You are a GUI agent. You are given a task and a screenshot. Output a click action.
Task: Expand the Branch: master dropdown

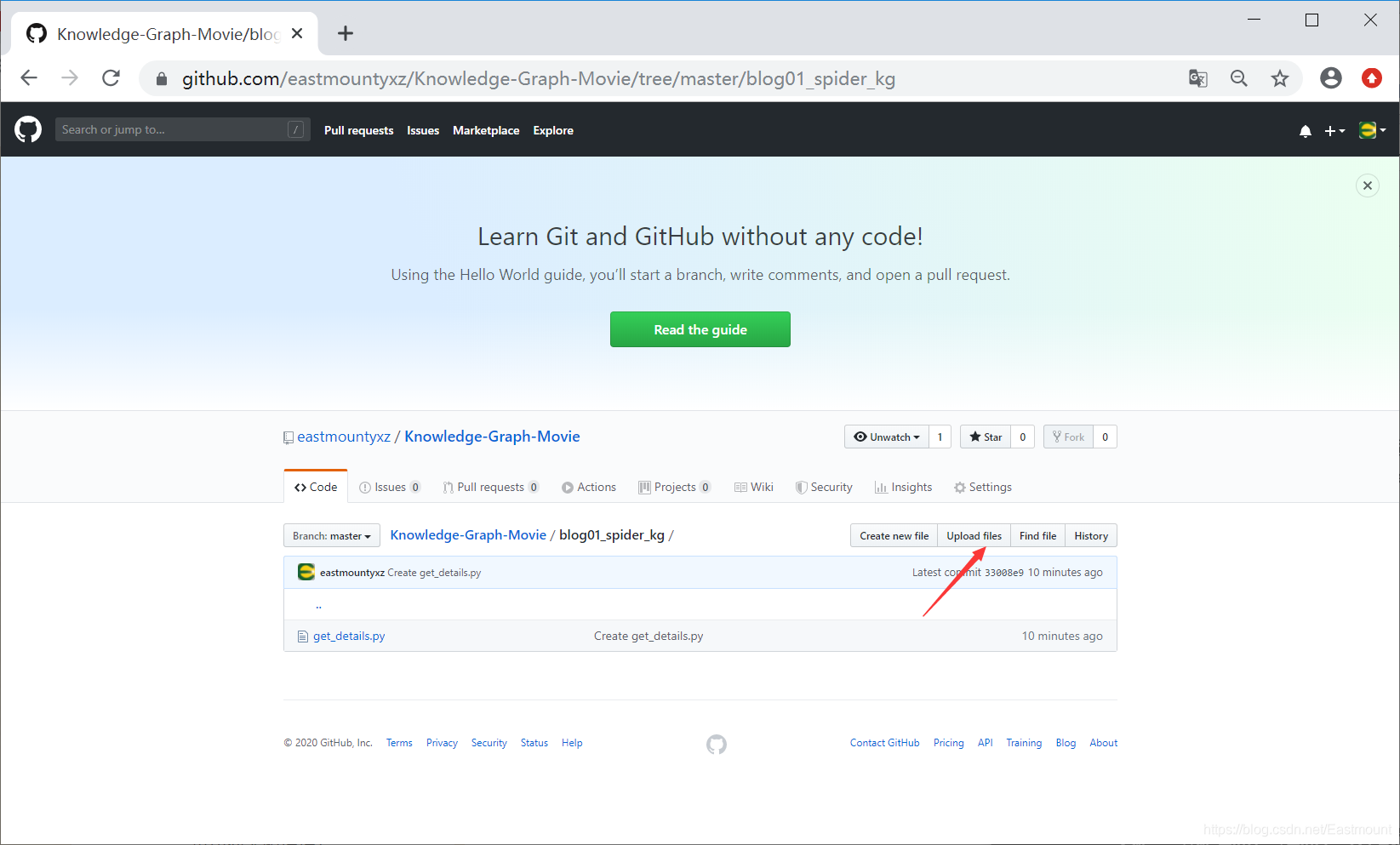click(332, 535)
